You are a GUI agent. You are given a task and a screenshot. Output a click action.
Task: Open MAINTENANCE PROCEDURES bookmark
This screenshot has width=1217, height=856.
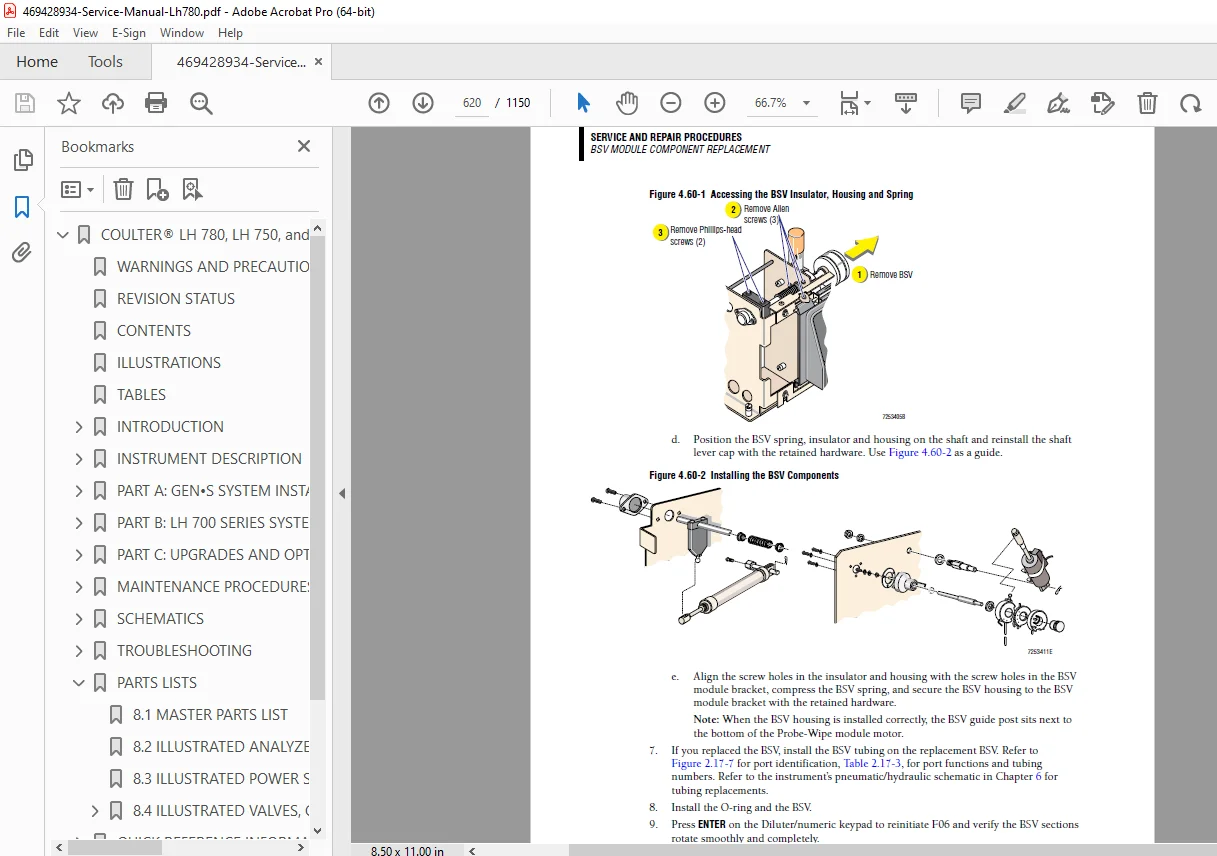(212, 587)
